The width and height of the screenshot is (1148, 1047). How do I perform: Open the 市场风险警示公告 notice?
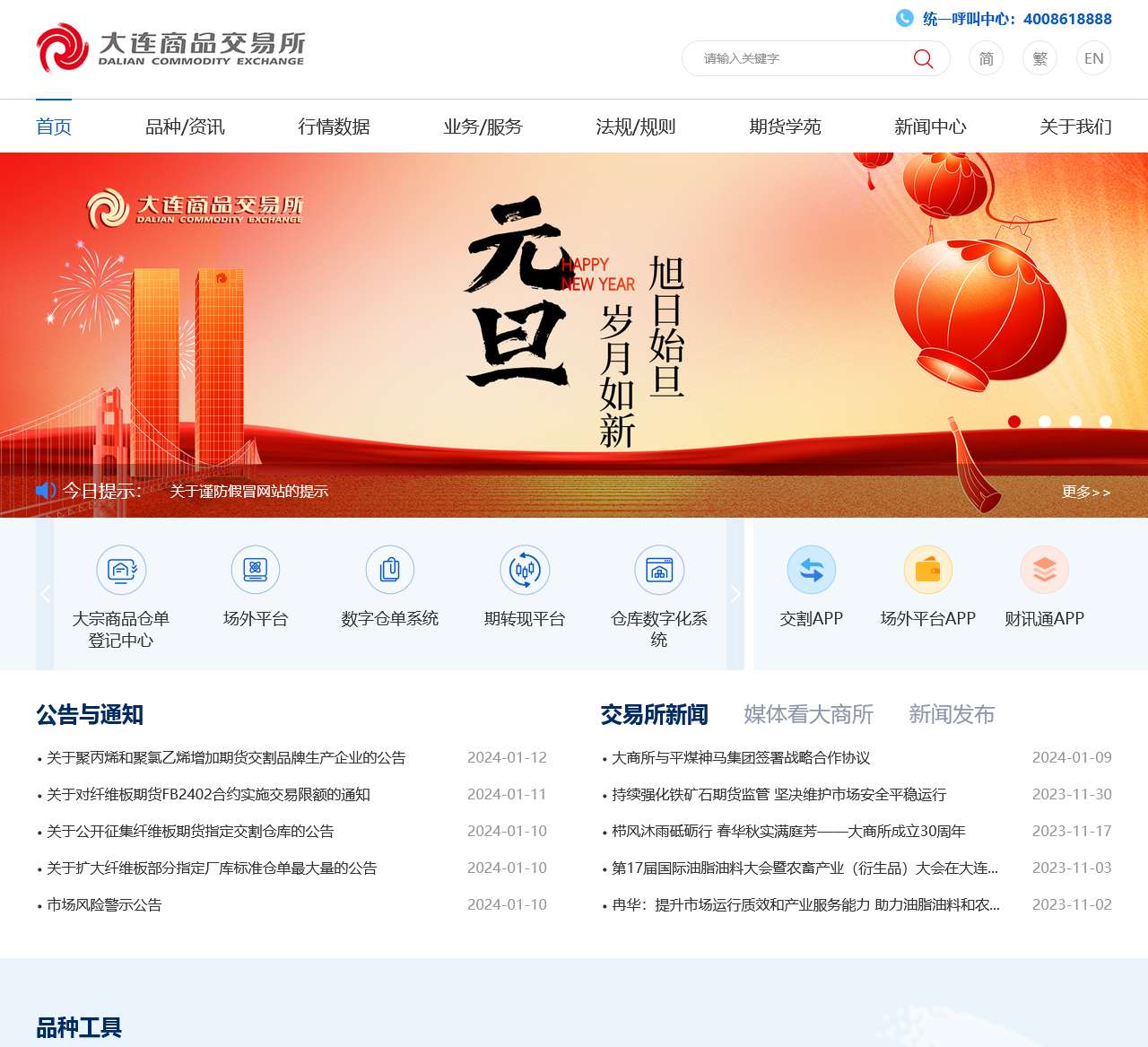105,904
